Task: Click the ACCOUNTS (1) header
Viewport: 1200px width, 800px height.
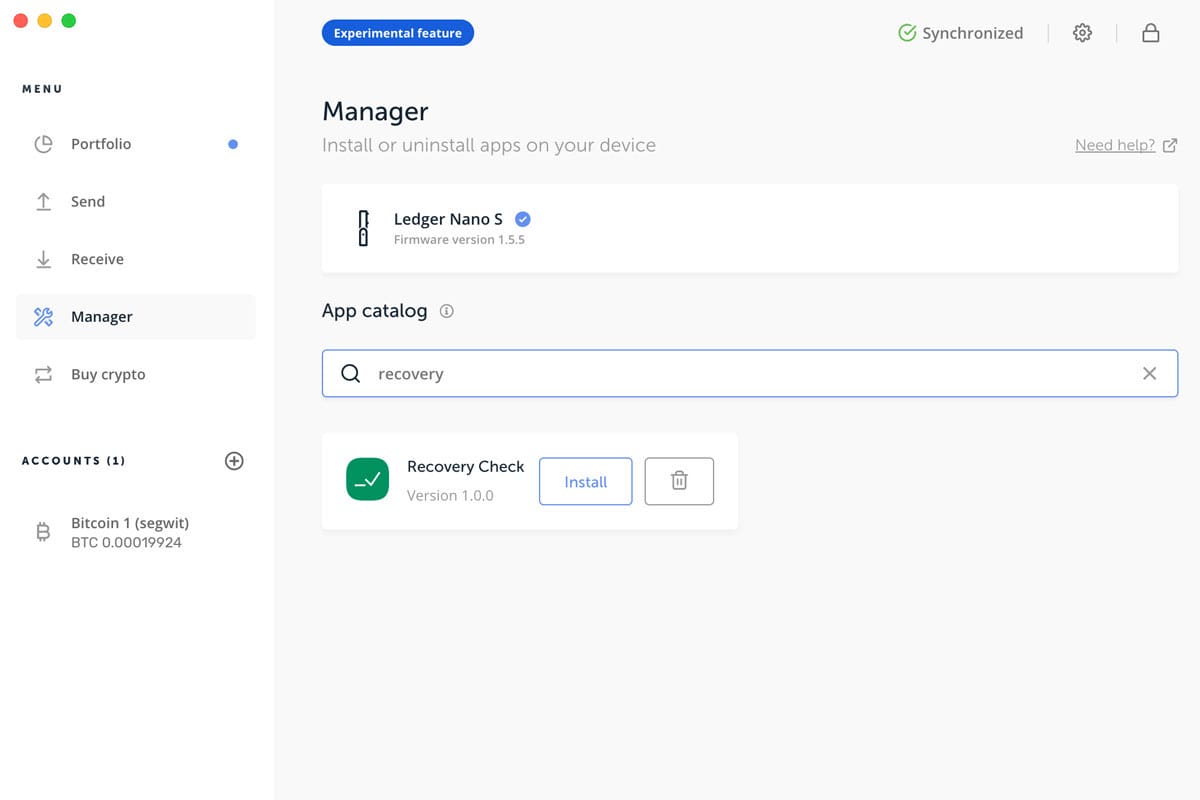Action: tap(74, 461)
